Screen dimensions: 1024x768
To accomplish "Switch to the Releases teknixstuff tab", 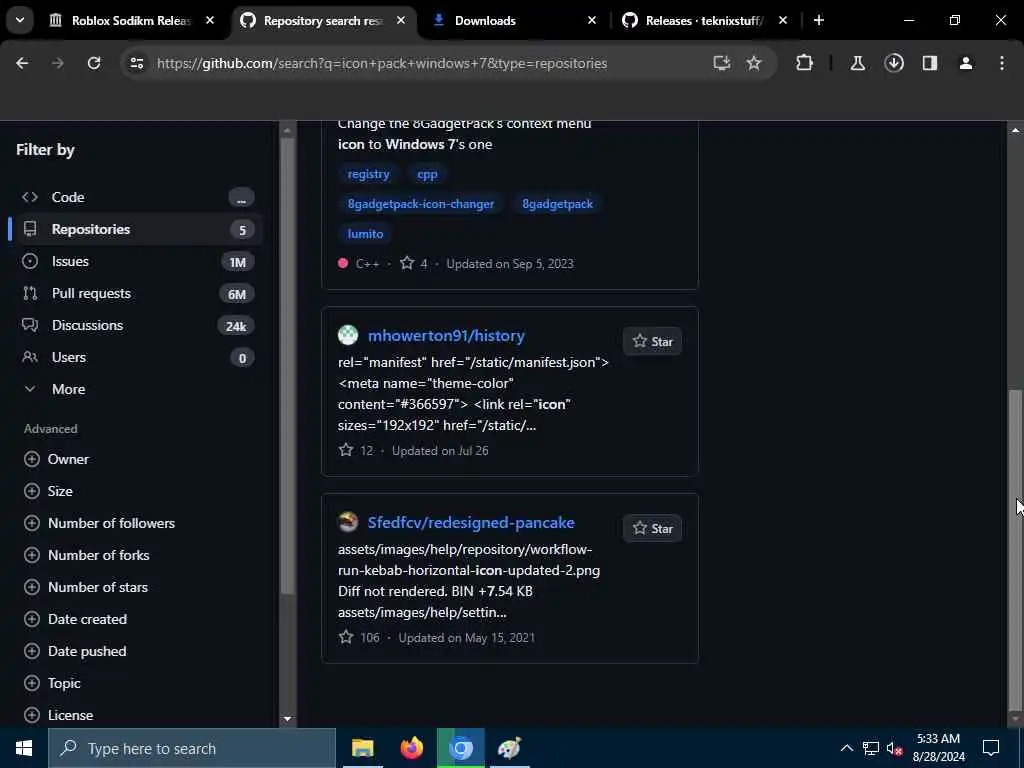I will pyautogui.click(x=704, y=21).
